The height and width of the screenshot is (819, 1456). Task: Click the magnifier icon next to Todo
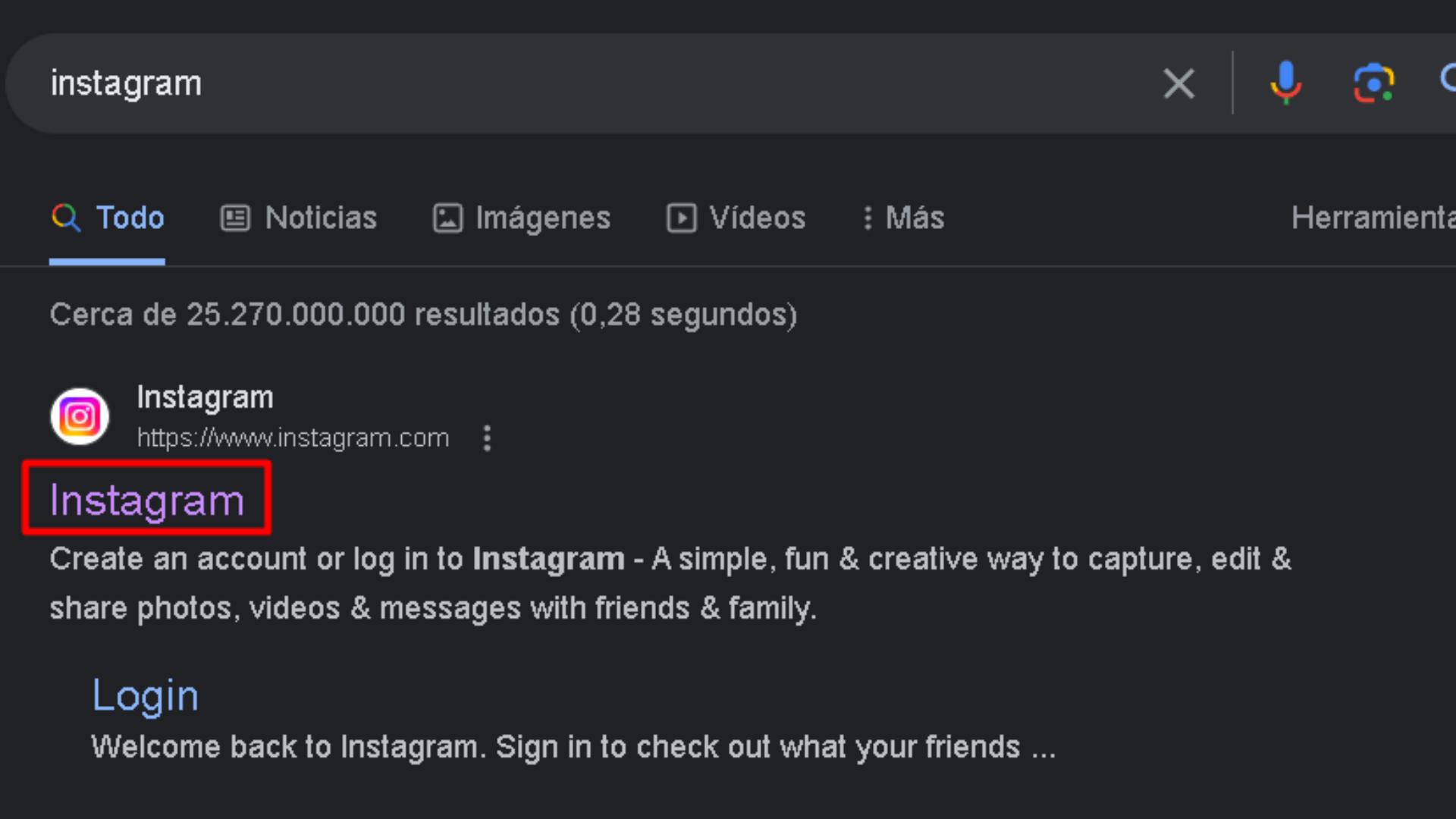[66, 218]
